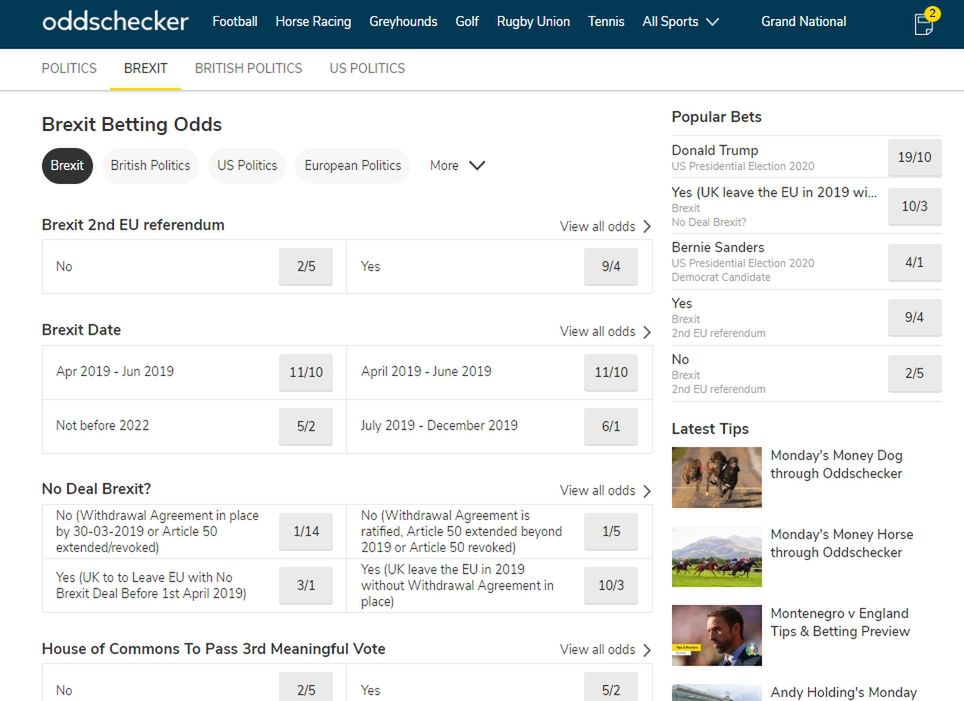Click 'July 2019 - December 2019' option text
The image size is (964, 701).
pos(439,426)
